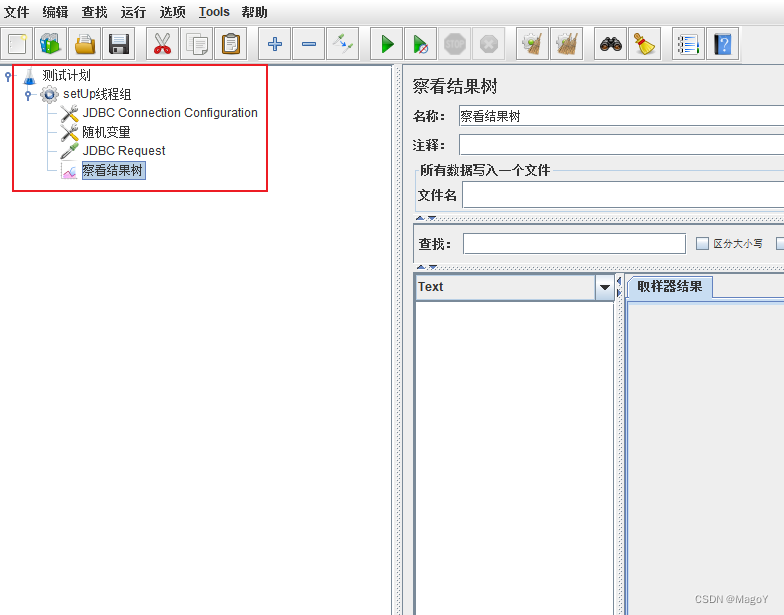Open function helper list icon
The image size is (784, 615).
688,44
